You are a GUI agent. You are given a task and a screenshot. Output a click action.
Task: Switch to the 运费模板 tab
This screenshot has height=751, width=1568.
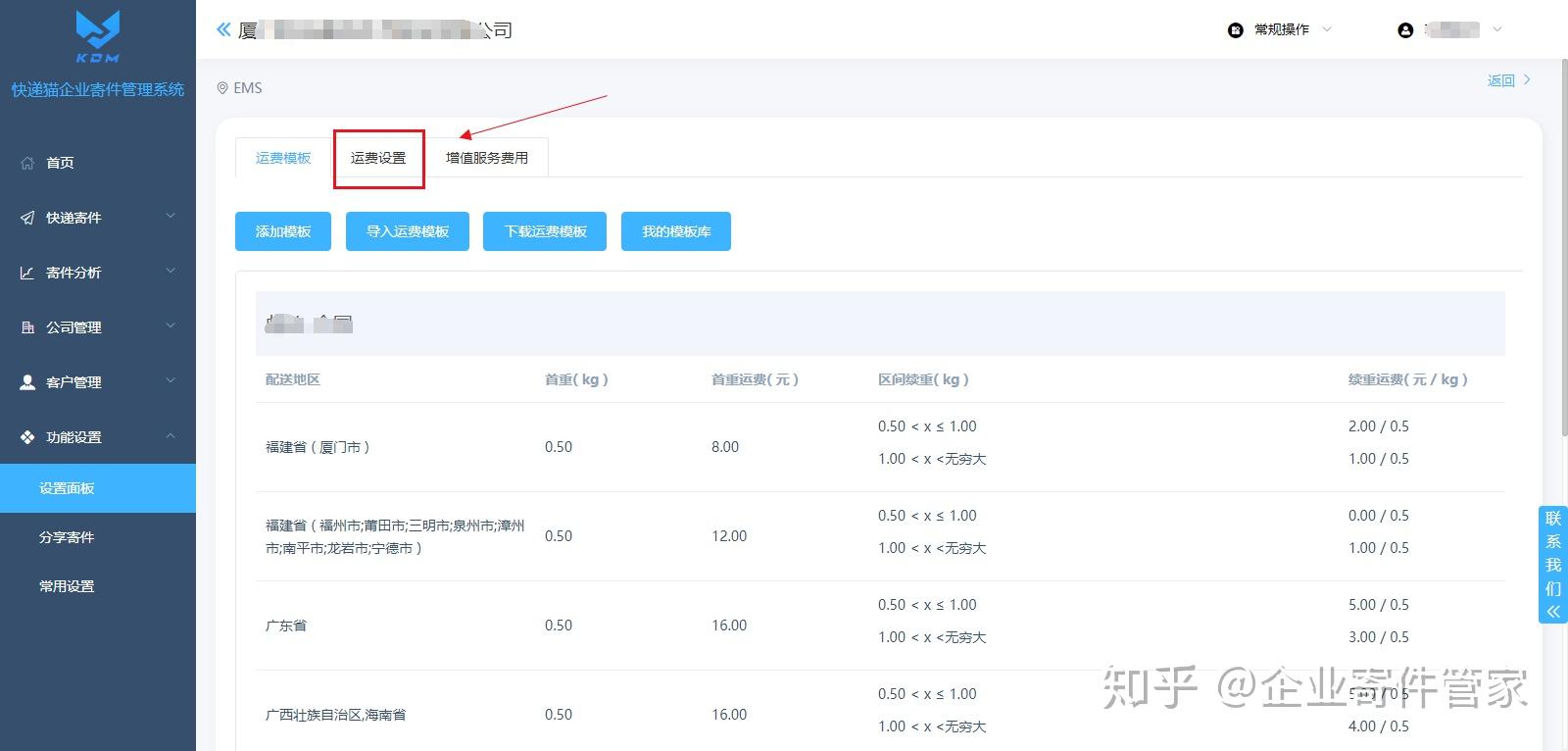pos(283,158)
